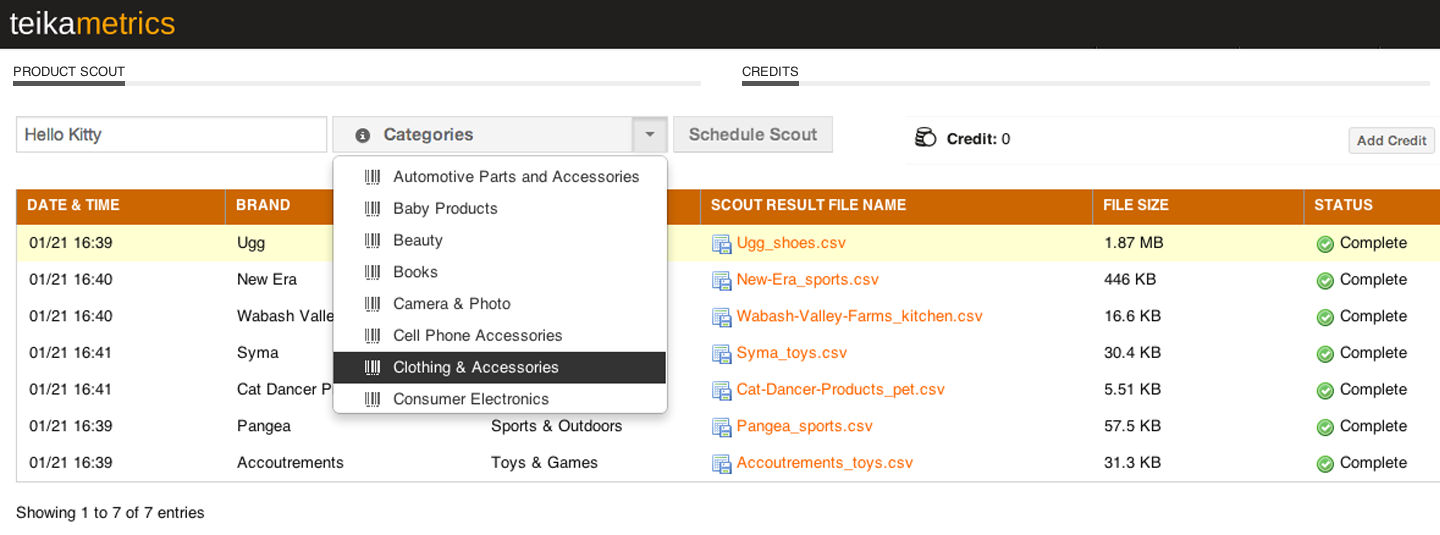Sort table by Status column header

1371,205
